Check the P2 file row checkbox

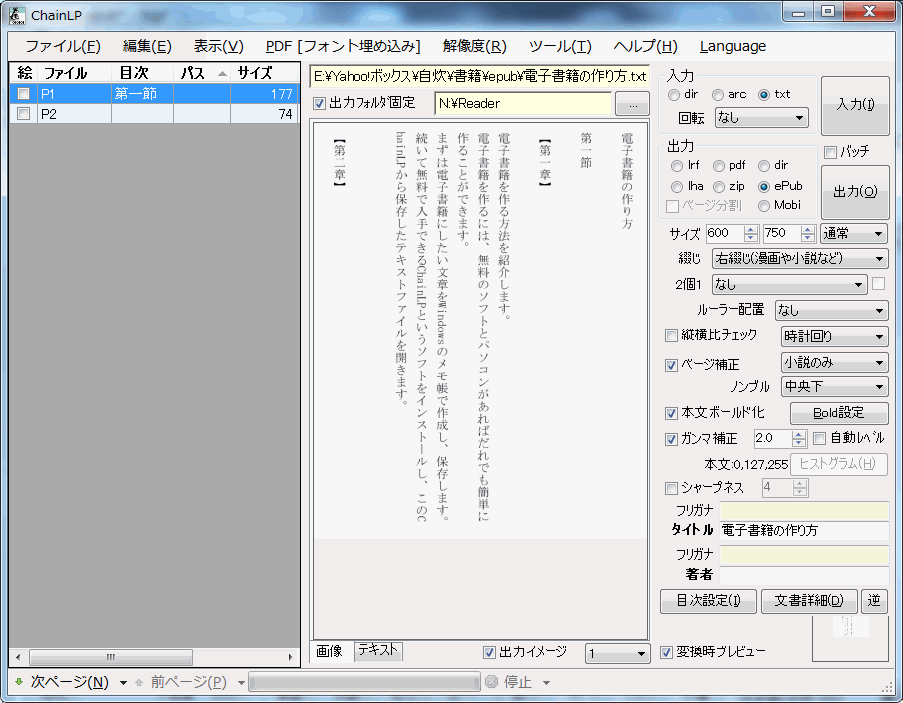(x=23, y=114)
